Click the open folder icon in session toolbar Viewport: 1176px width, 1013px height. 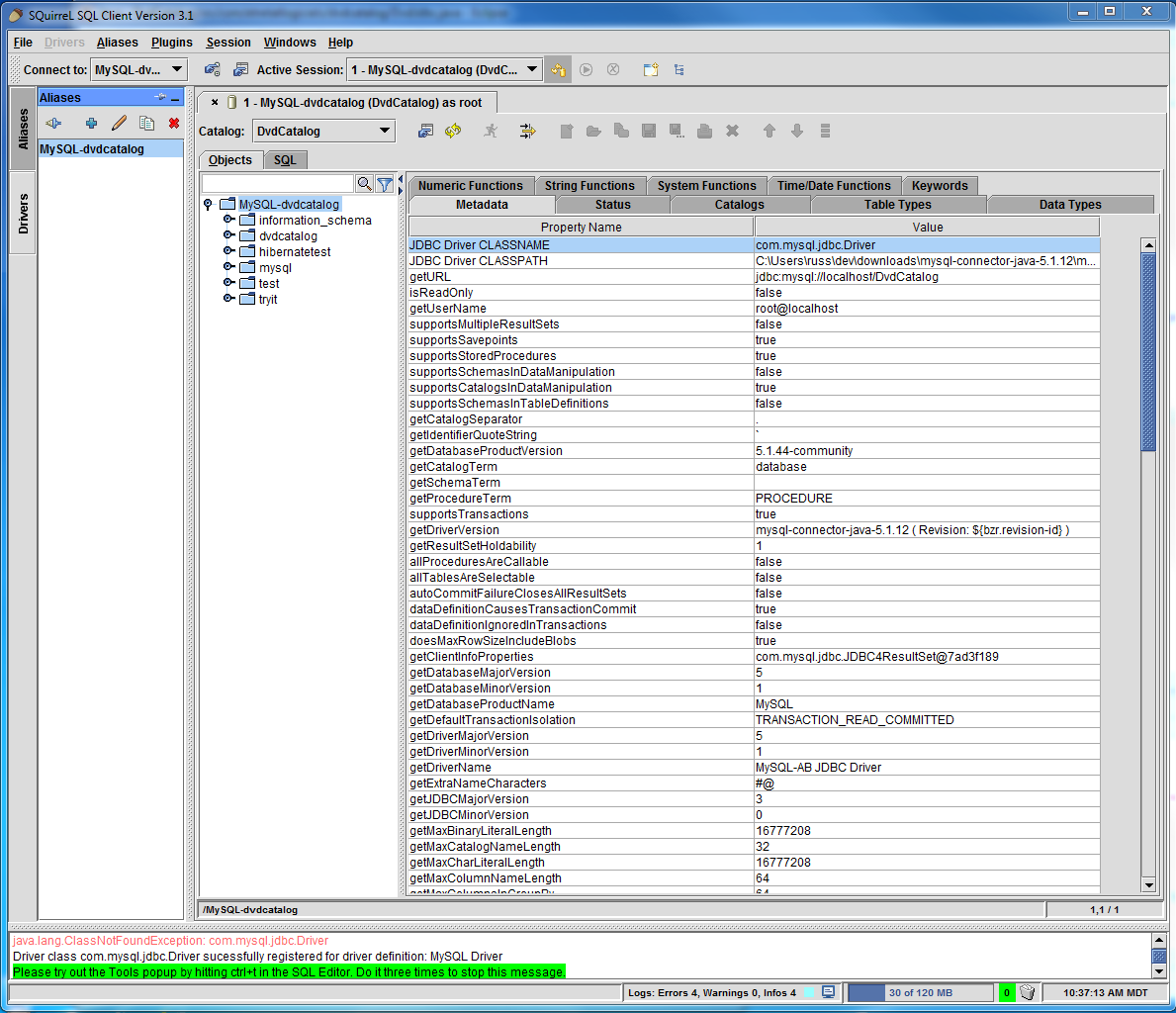593,132
